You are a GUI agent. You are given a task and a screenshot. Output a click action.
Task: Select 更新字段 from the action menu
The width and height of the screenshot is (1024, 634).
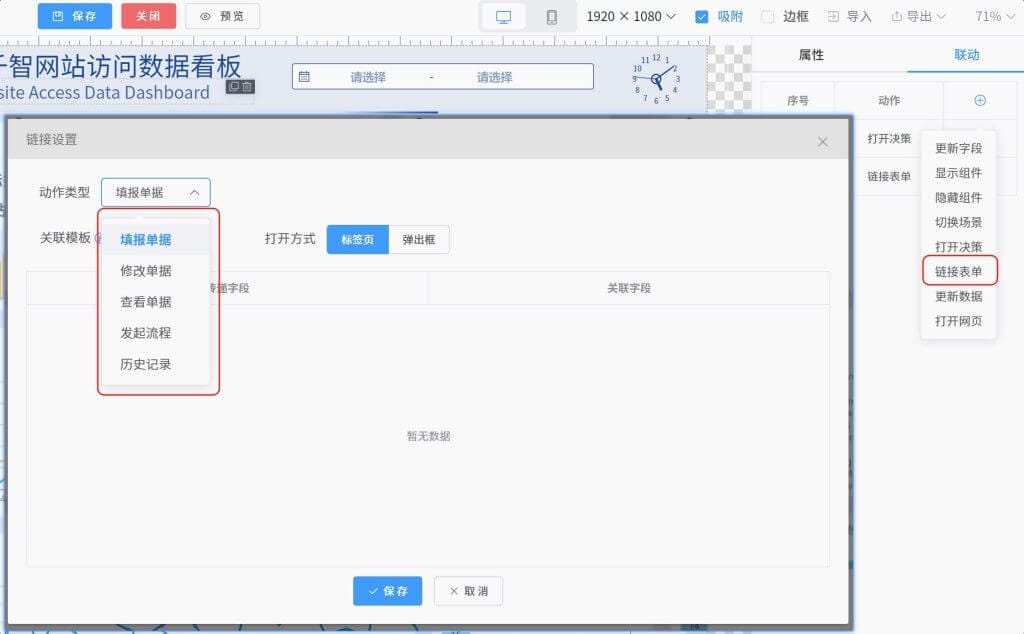point(959,148)
